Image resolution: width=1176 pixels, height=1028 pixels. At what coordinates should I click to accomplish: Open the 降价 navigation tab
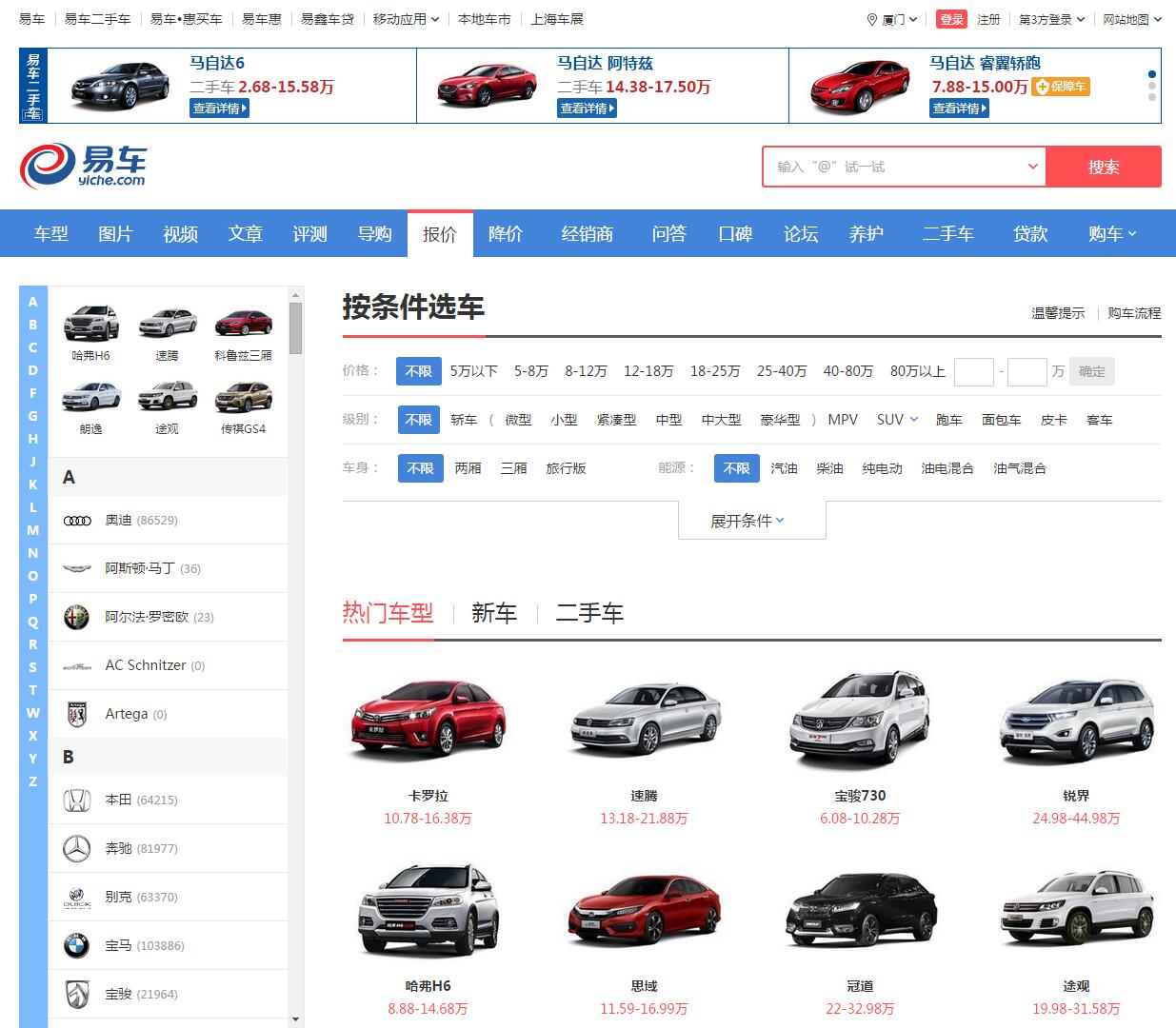coord(506,233)
